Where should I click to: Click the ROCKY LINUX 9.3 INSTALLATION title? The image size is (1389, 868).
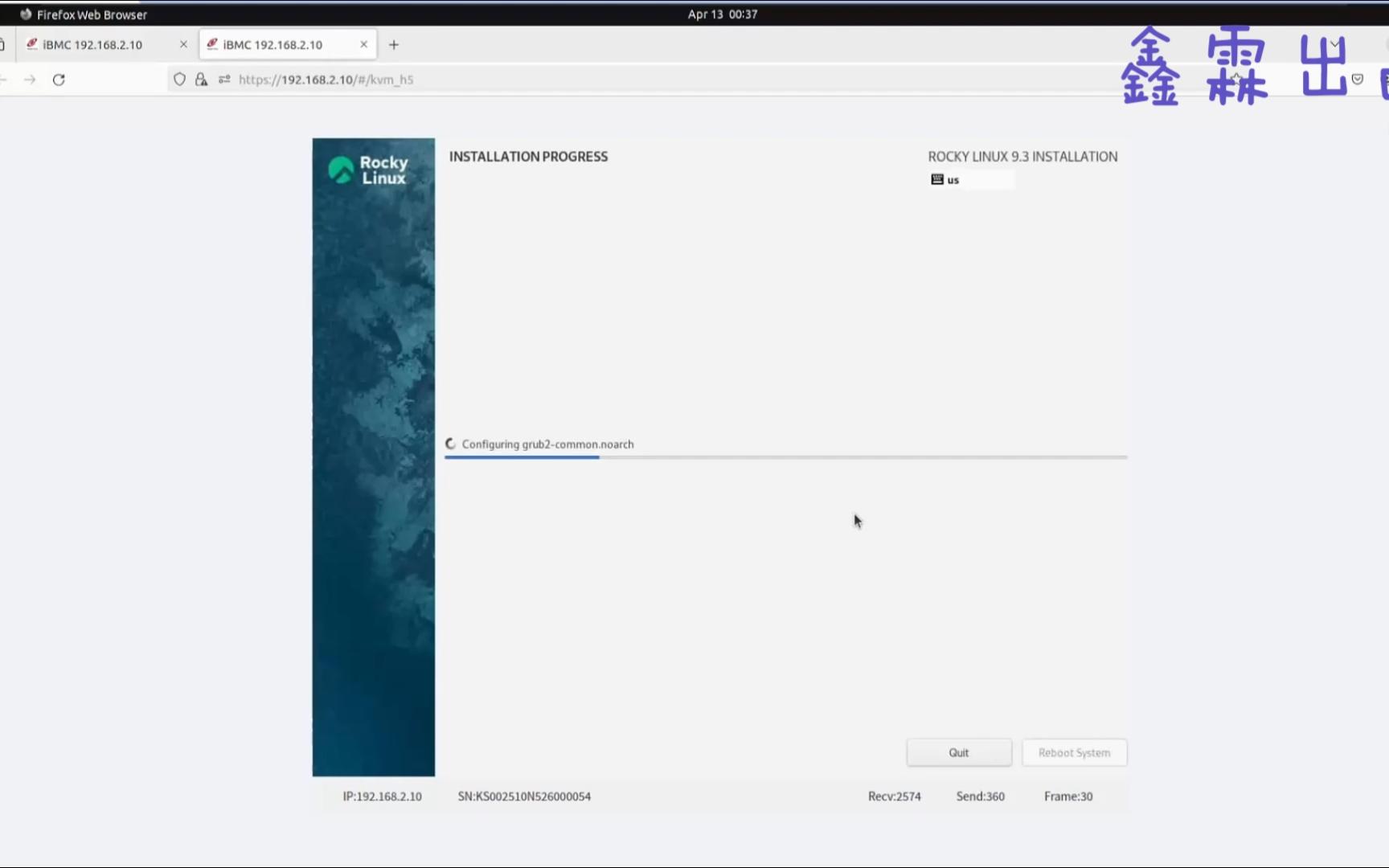pyautogui.click(x=1022, y=157)
